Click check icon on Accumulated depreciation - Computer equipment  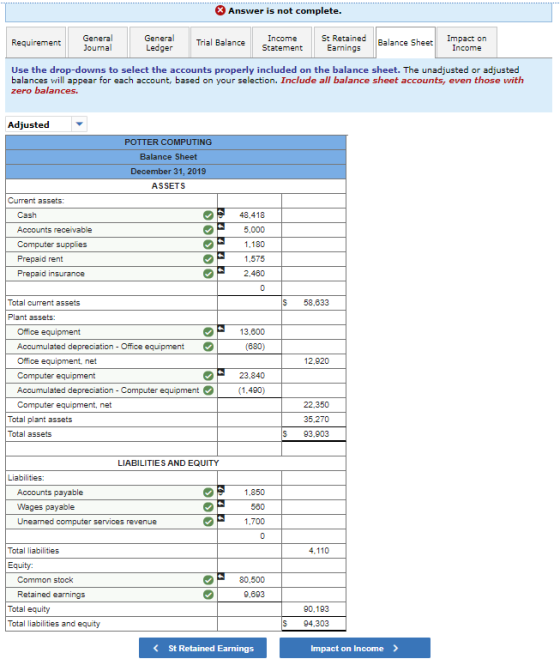click(x=208, y=390)
